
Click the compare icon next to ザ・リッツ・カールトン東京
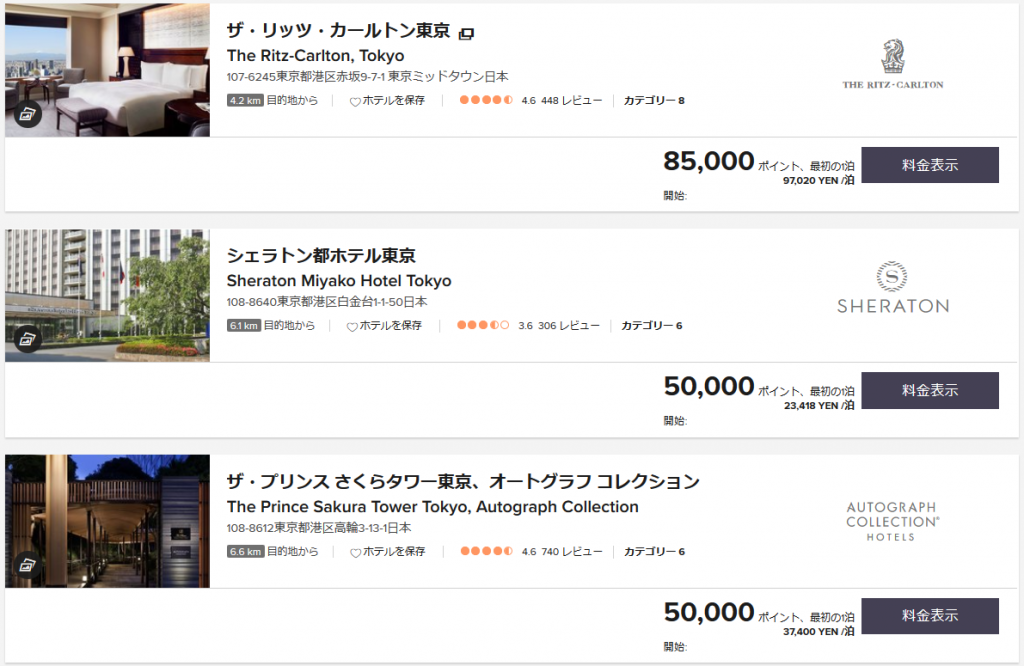click(x=466, y=33)
